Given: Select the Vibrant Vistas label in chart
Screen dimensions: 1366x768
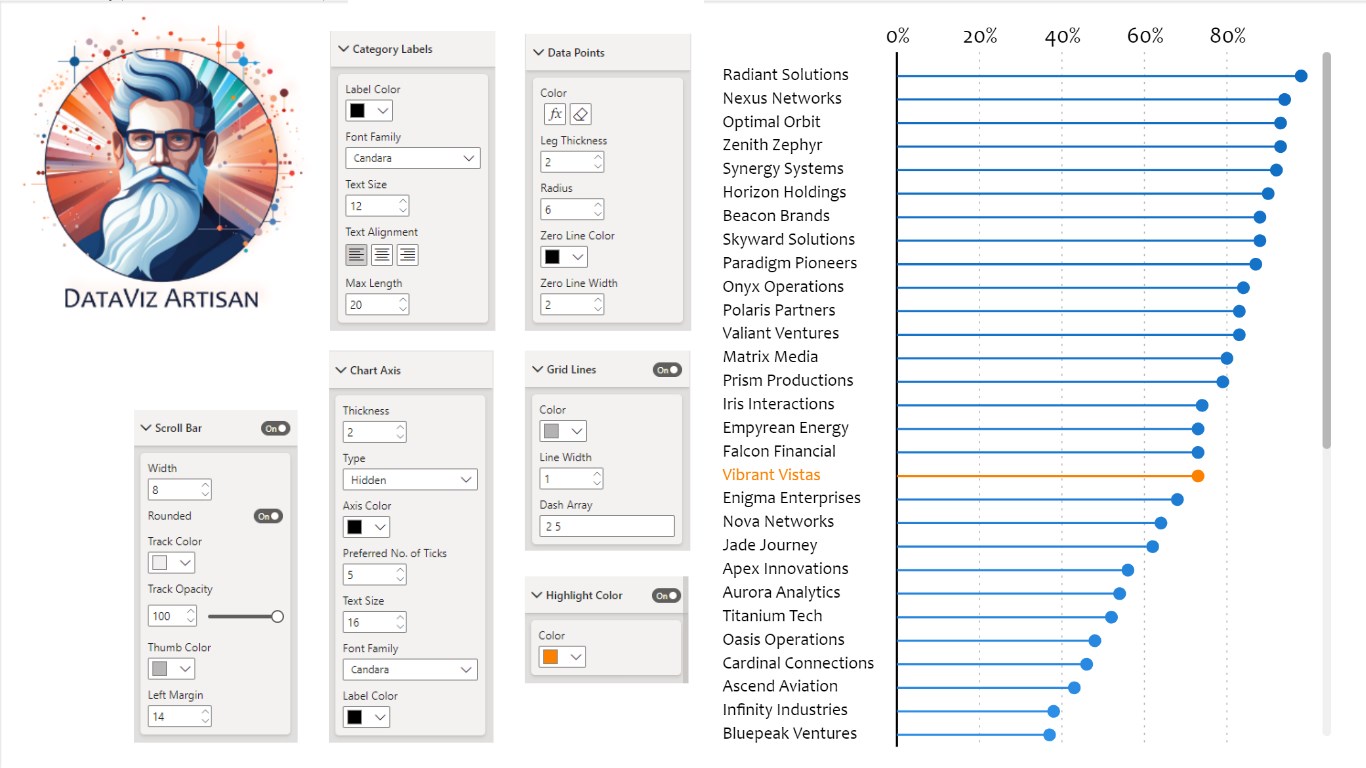Looking at the screenshot, I should click(x=771, y=475).
